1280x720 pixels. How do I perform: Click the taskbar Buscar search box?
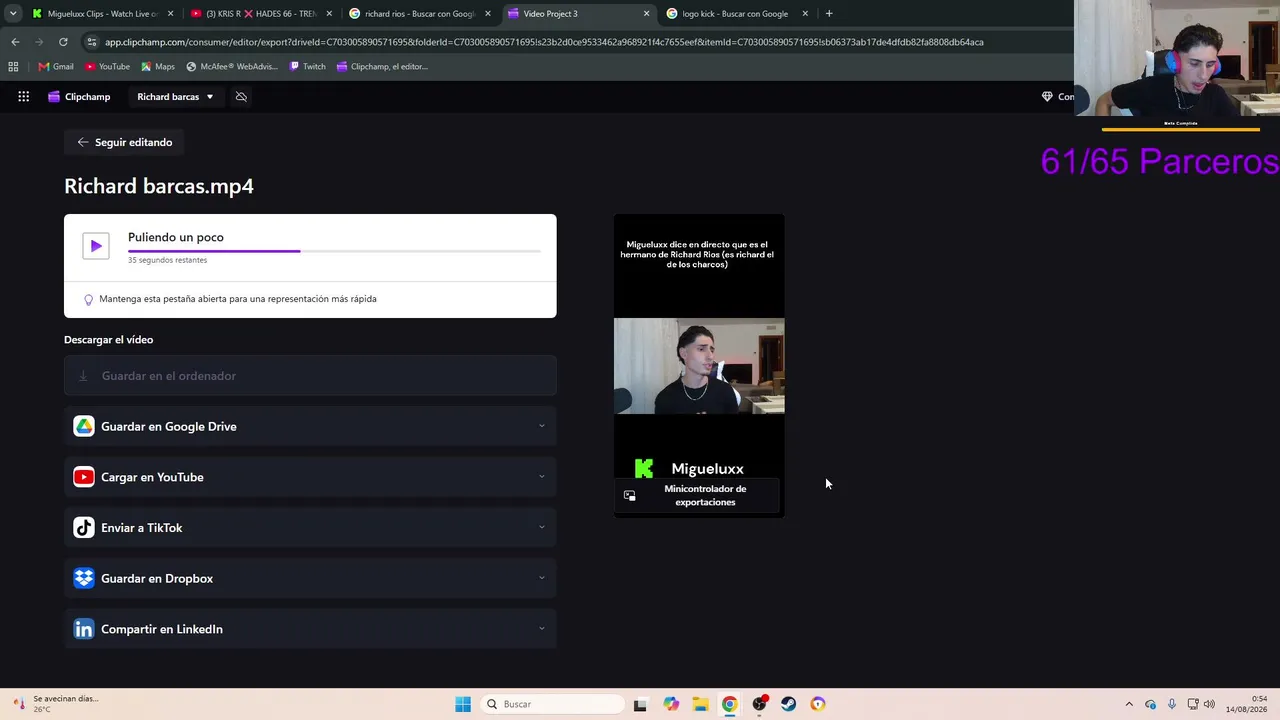[552, 704]
